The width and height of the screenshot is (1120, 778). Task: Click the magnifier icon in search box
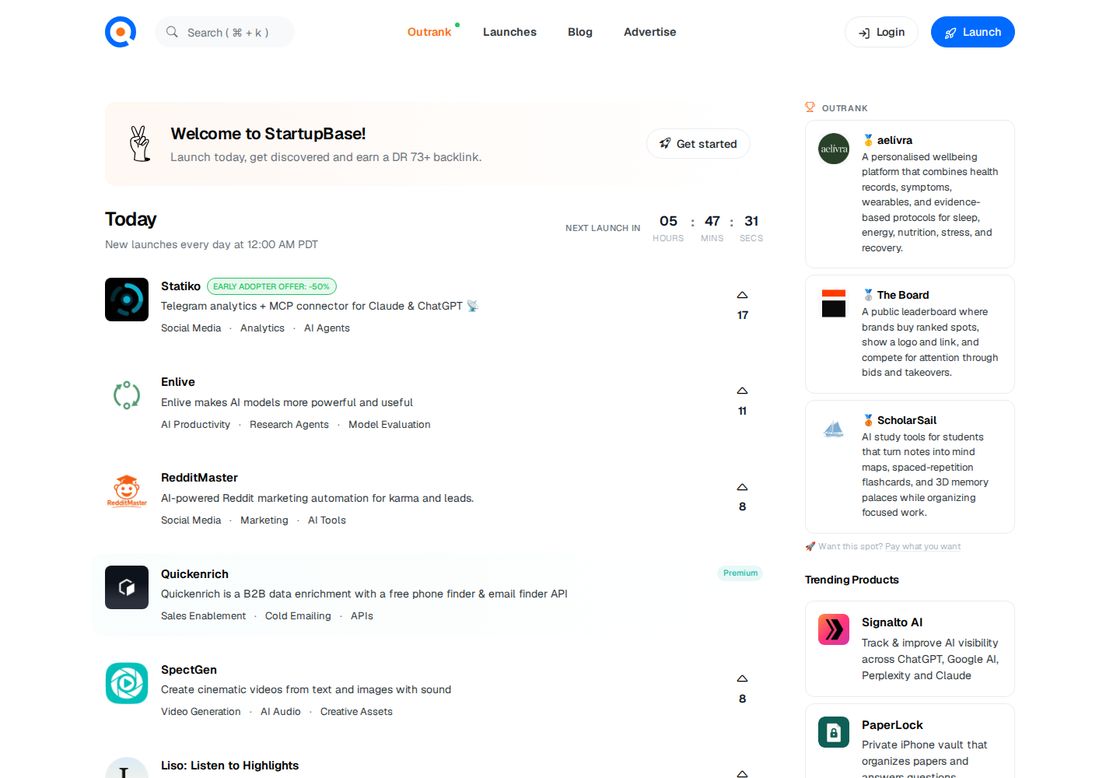[172, 32]
